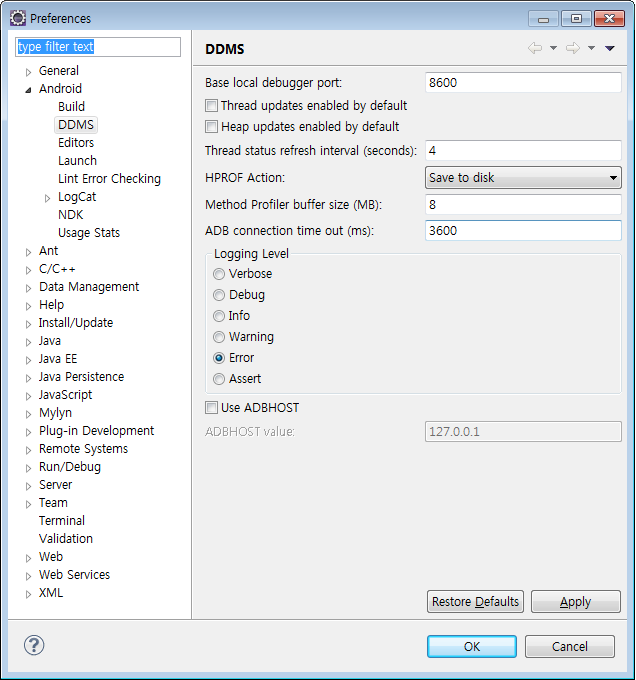Select the Mylyn category
Viewport: 636px width, 680px height.
(55, 412)
